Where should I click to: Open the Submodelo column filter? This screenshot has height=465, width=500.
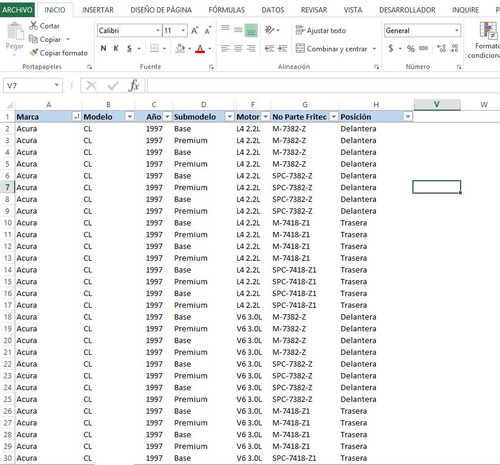click(x=229, y=117)
